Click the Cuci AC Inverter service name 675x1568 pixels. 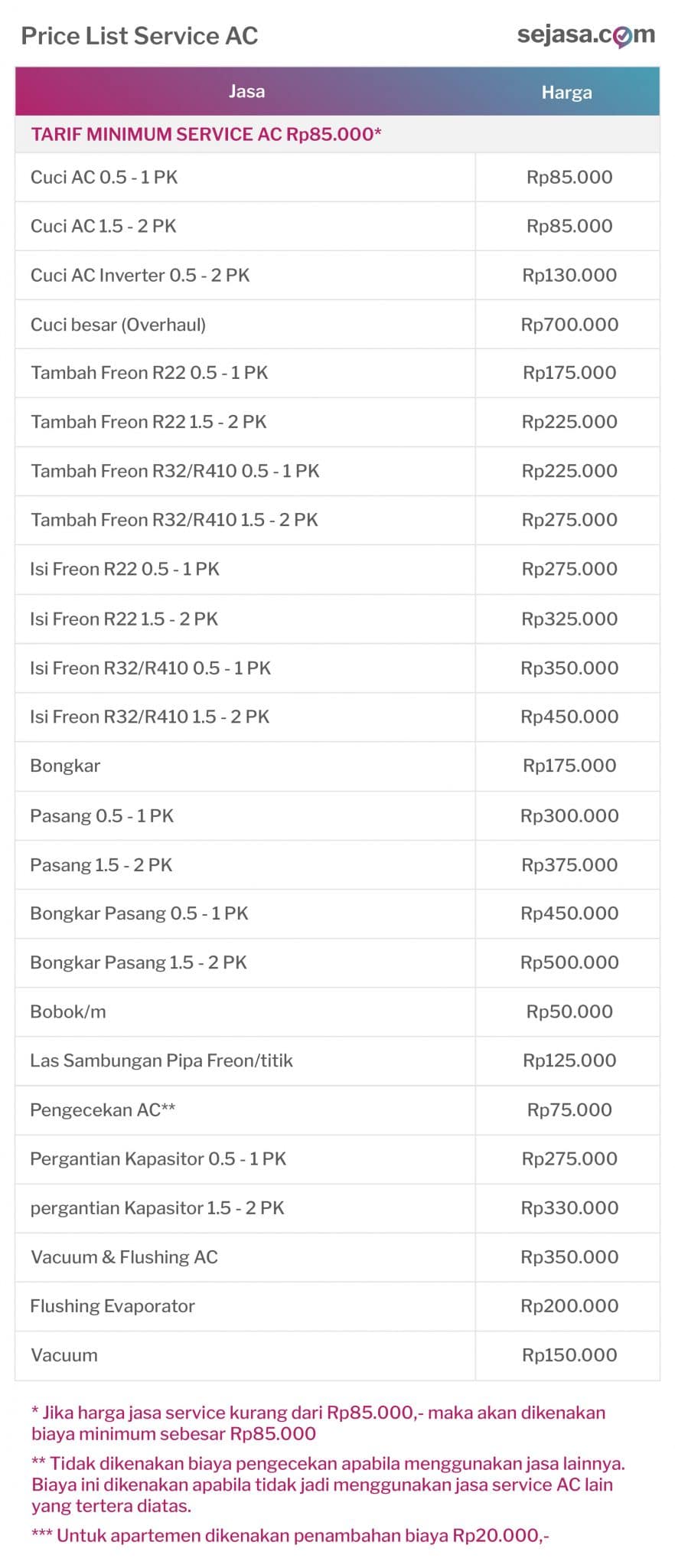pyautogui.click(x=140, y=276)
